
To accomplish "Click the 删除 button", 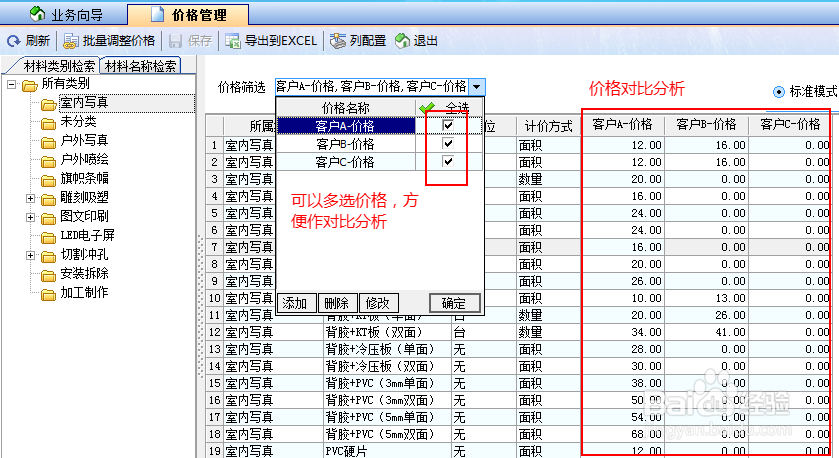I will (x=338, y=303).
